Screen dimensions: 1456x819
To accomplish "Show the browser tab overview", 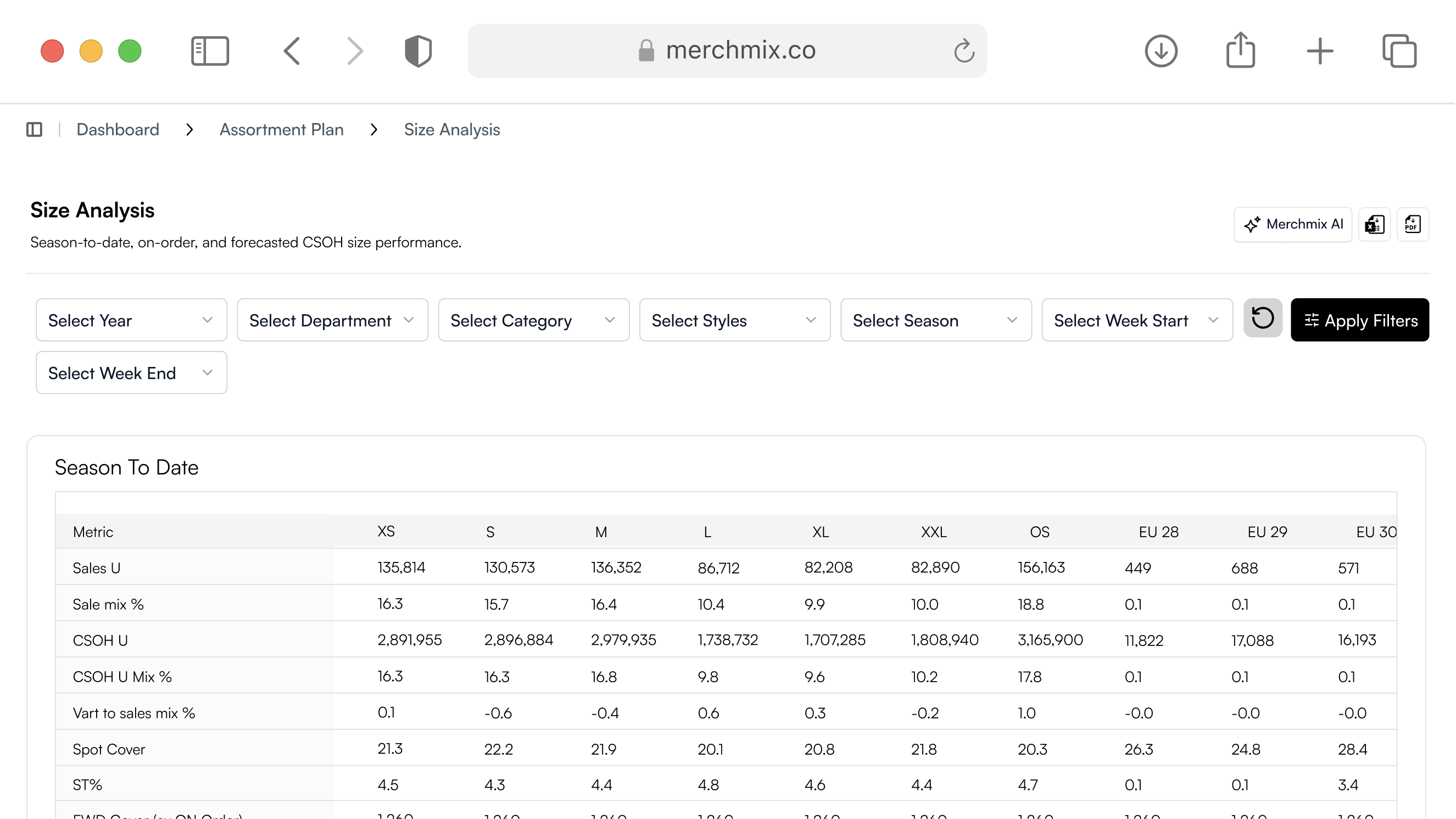I will tap(1399, 51).
